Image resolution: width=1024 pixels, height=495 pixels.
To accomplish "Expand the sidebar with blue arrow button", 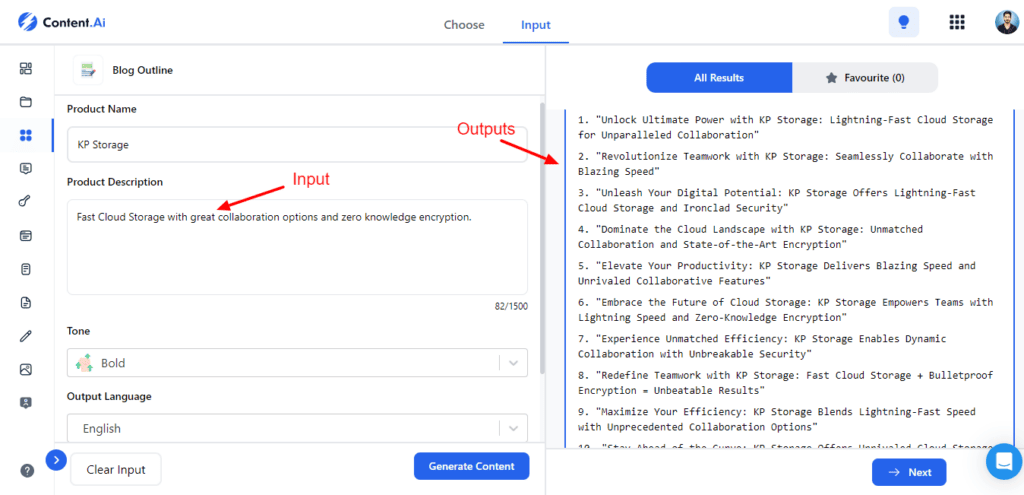I will (x=56, y=460).
